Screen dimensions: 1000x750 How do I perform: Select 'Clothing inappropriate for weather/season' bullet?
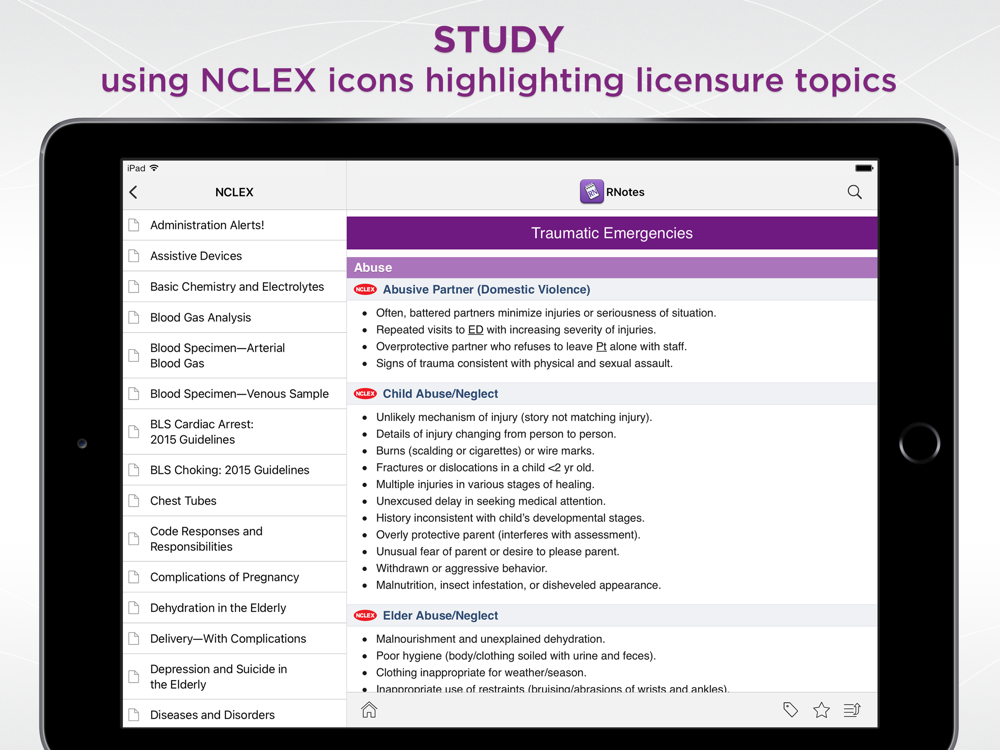point(481,672)
